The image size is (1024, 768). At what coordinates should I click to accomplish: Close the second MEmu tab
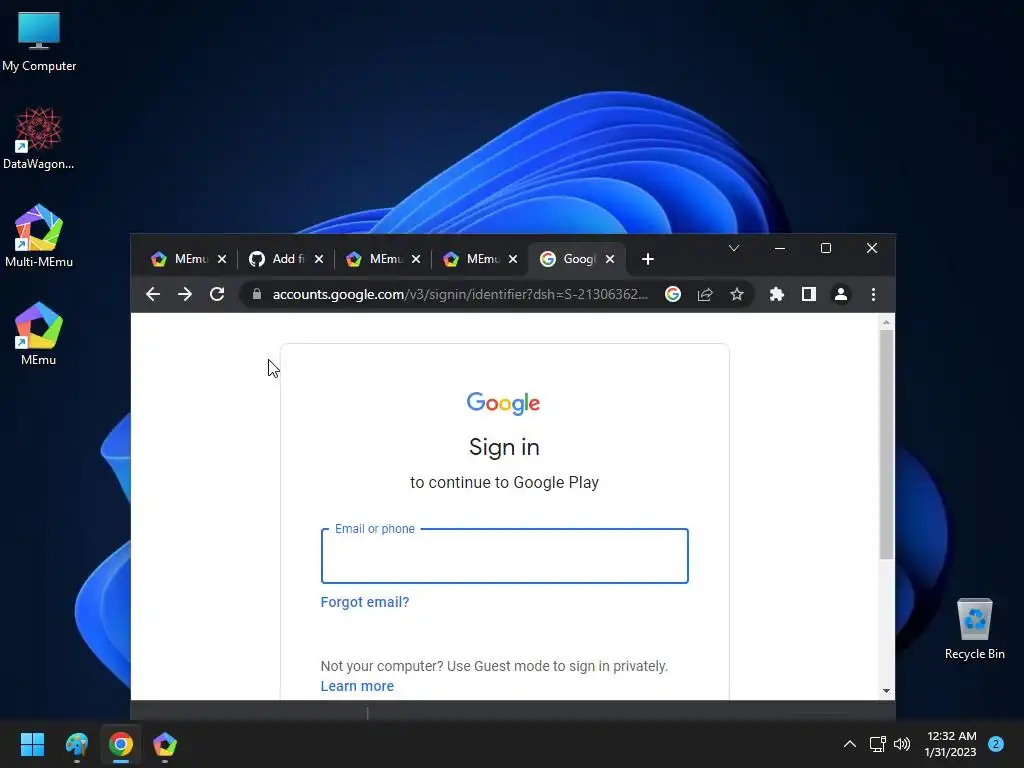tap(416, 259)
